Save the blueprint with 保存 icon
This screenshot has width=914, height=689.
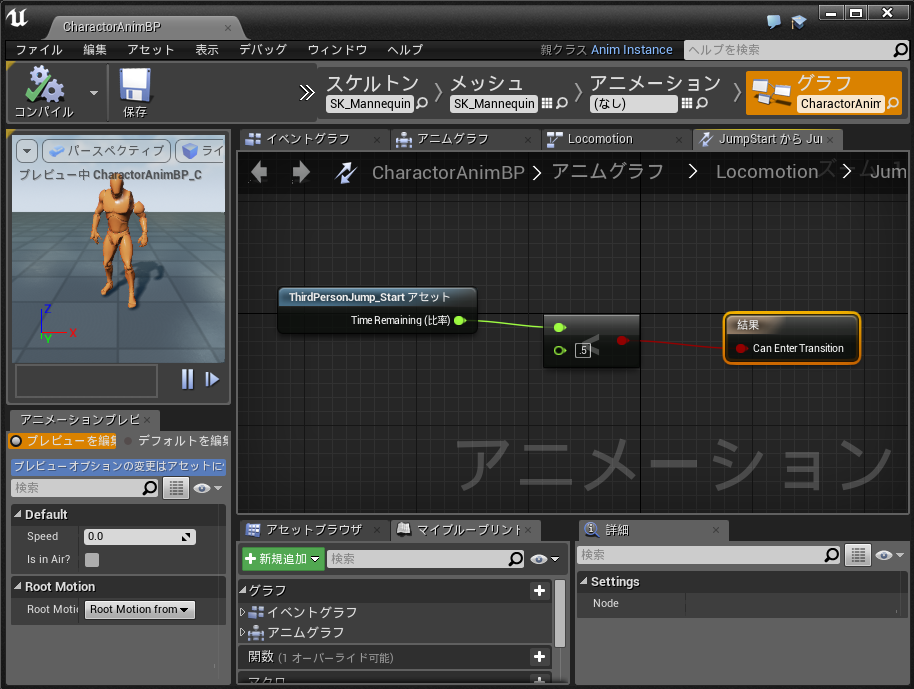[x=135, y=92]
